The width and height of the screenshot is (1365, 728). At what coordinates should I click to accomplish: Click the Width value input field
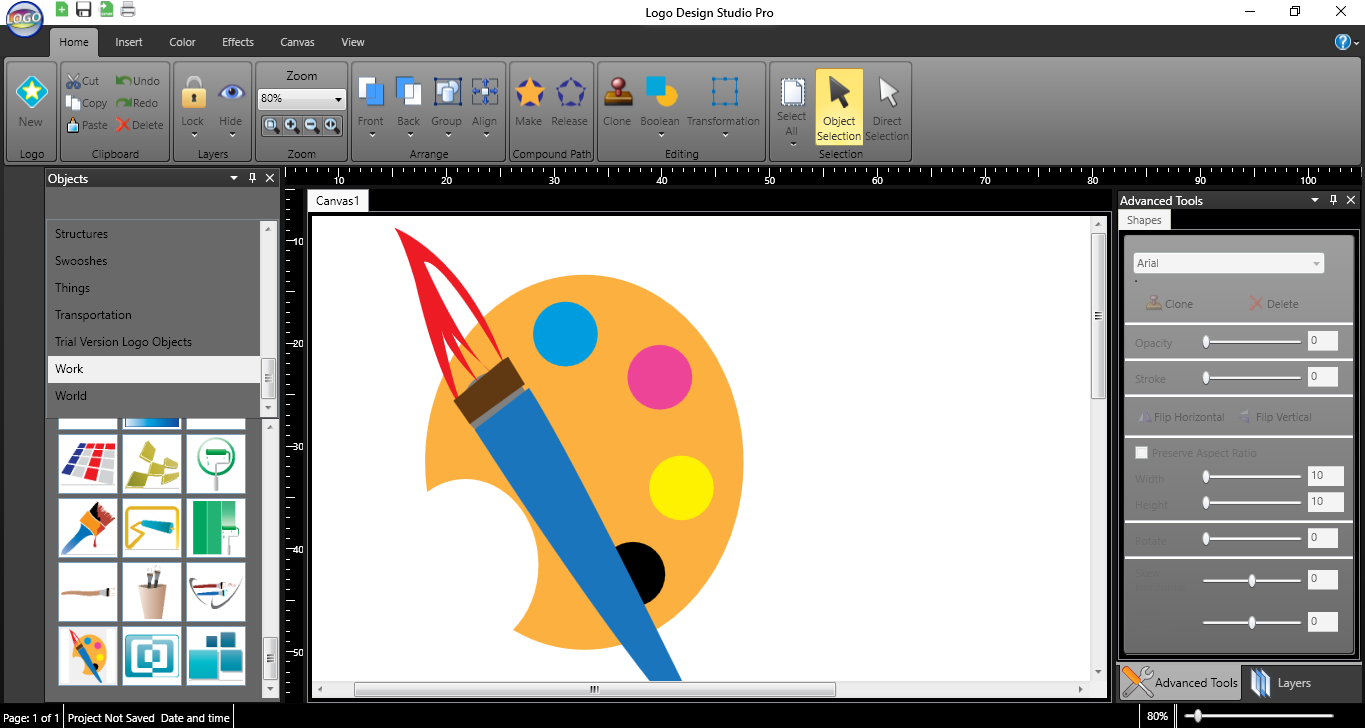1325,476
